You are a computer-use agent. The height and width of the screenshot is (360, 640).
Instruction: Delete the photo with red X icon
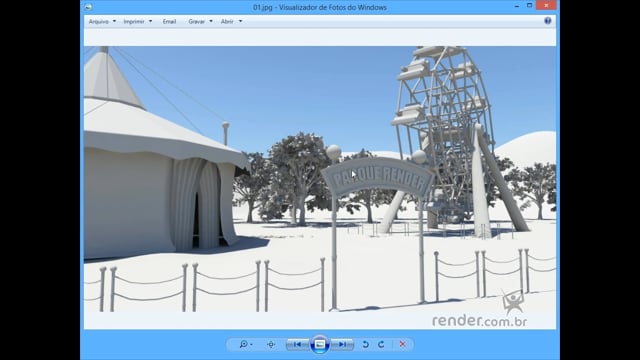[402, 344]
